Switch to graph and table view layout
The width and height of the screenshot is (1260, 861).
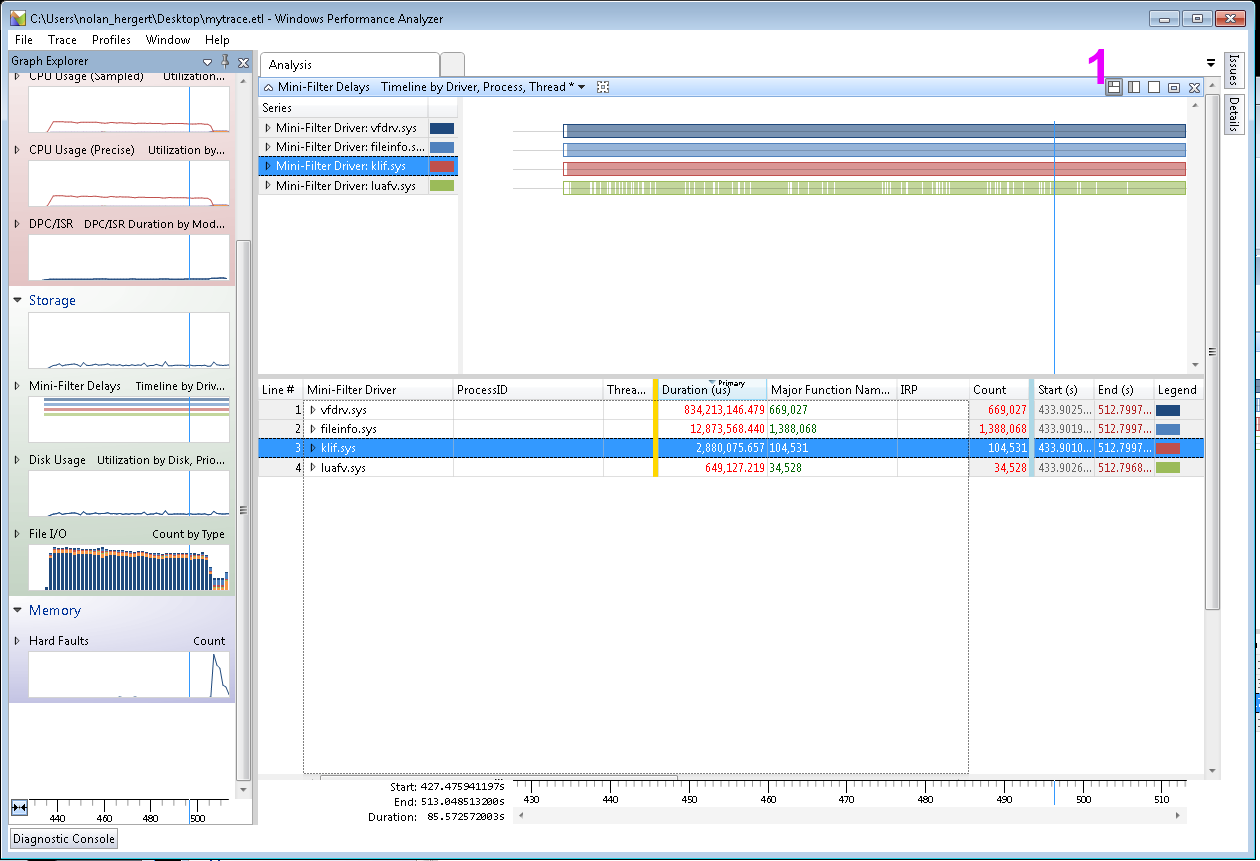pos(1114,87)
